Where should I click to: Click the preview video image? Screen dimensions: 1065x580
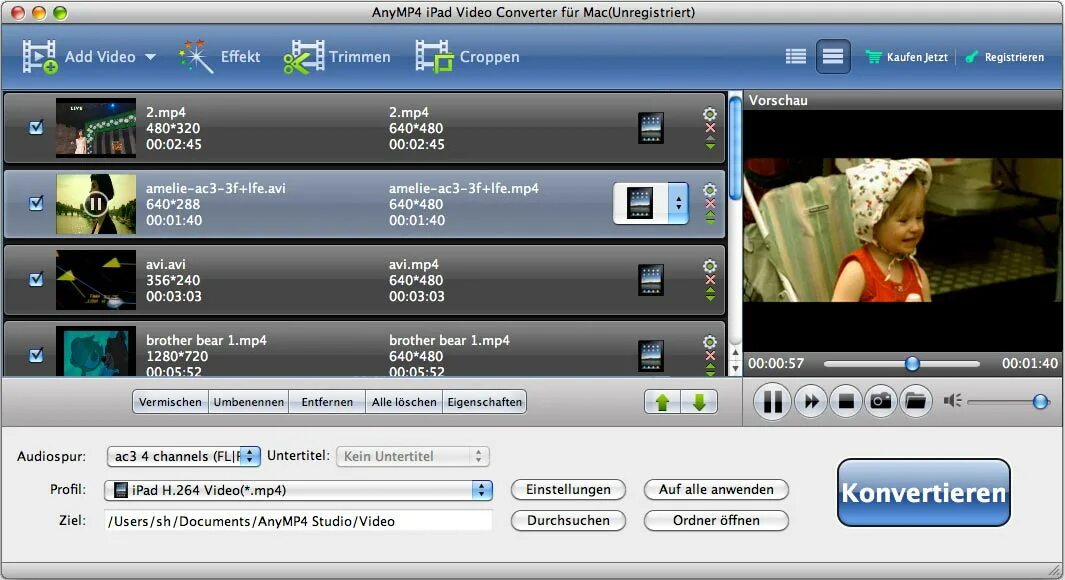tap(903, 230)
